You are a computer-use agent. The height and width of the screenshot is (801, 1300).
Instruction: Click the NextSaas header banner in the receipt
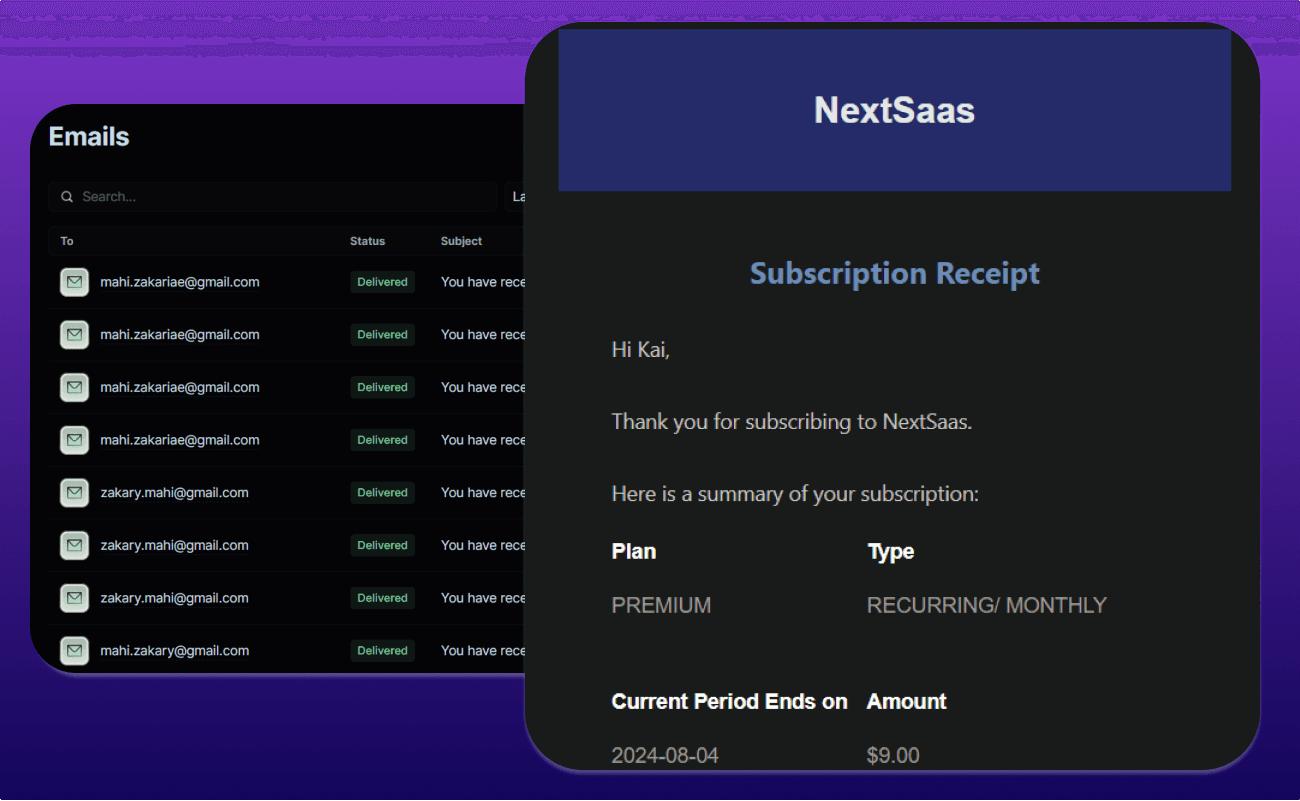tap(894, 110)
